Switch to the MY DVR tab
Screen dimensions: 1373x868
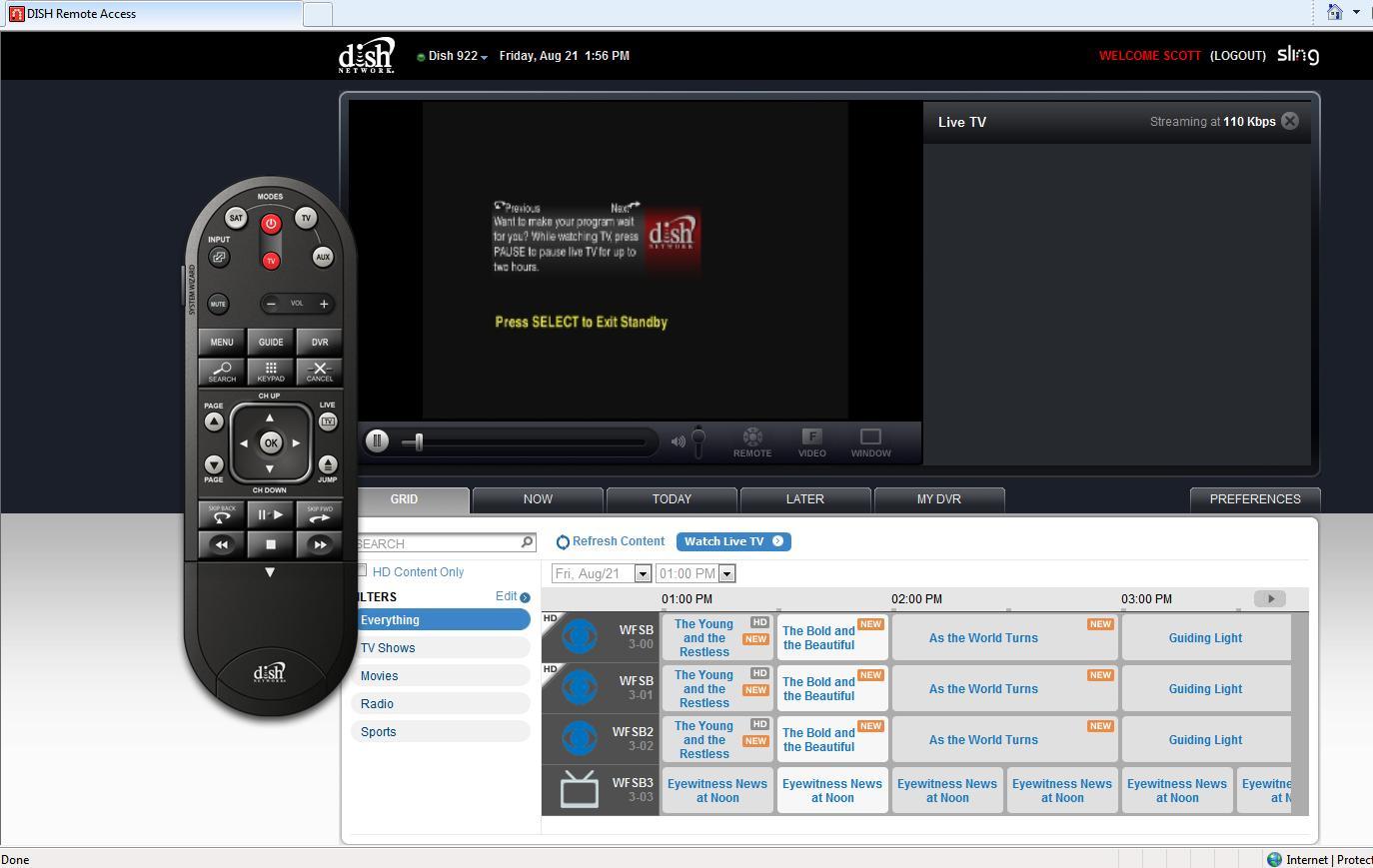tap(939, 499)
